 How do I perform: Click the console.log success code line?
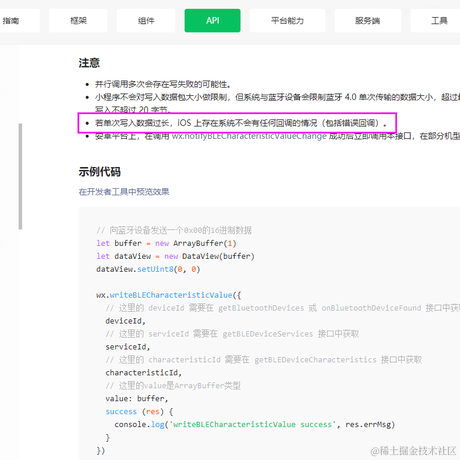255,425
